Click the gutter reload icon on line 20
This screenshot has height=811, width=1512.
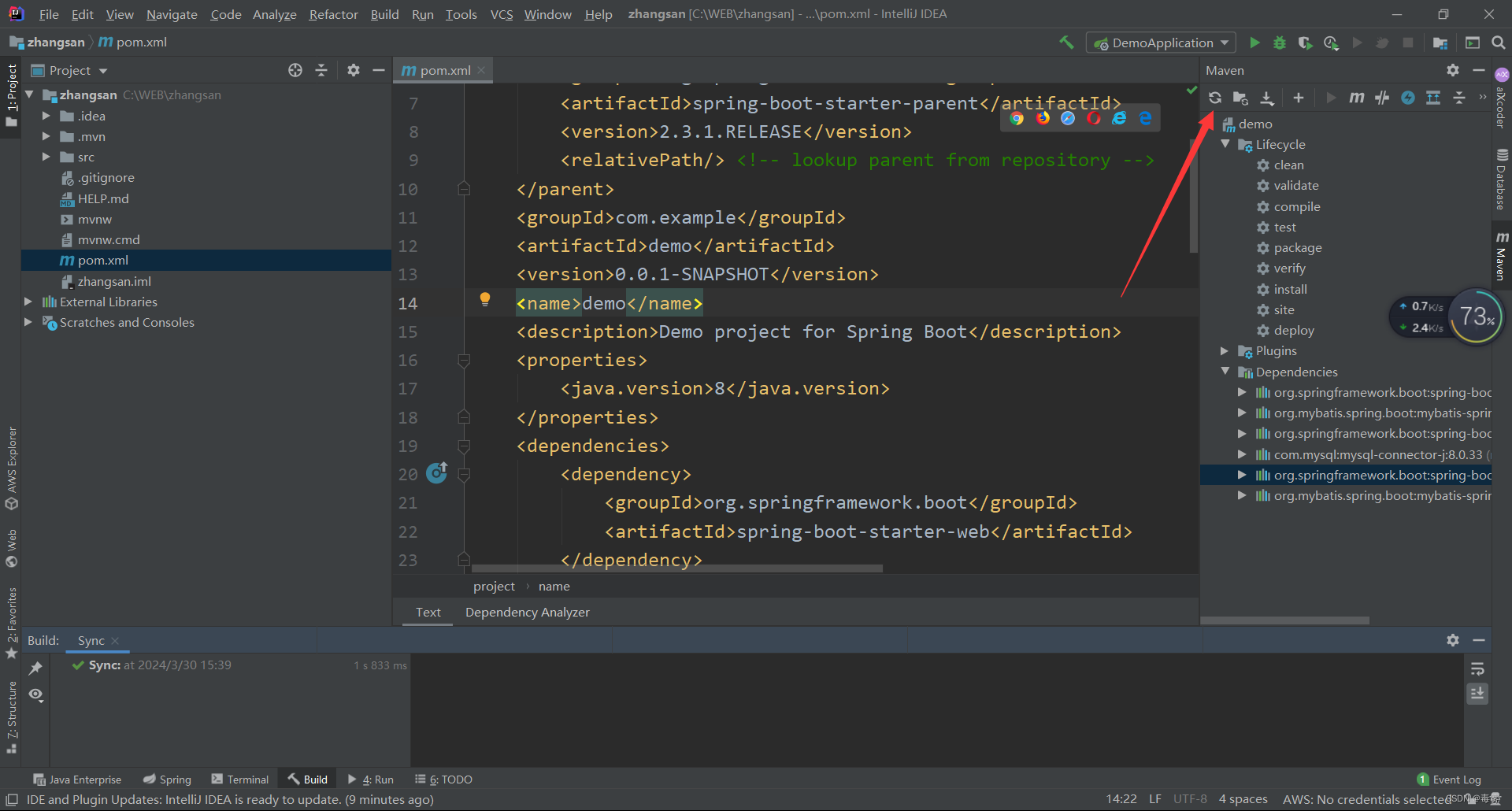[437, 472]
